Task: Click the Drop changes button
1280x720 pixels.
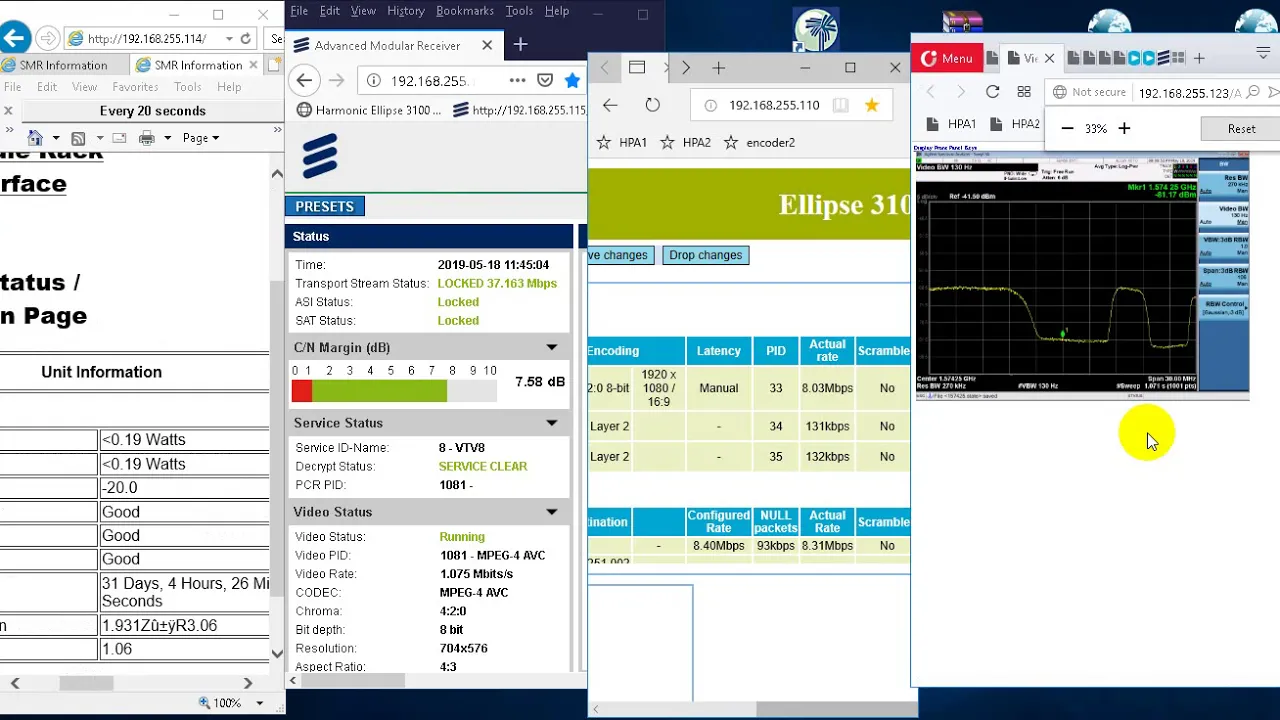Action: point(706,255)
